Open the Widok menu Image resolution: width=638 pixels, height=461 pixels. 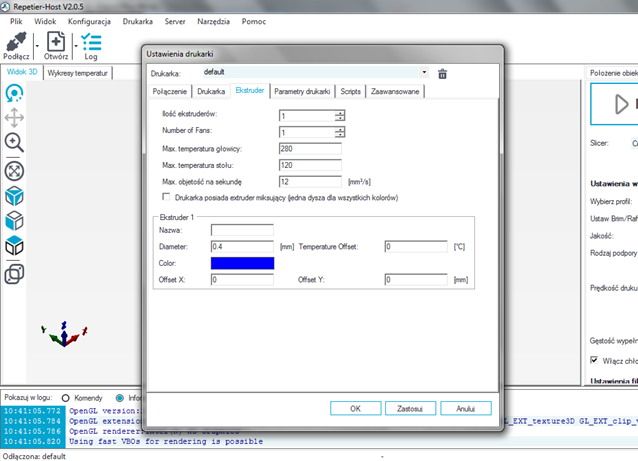[45, 22]
